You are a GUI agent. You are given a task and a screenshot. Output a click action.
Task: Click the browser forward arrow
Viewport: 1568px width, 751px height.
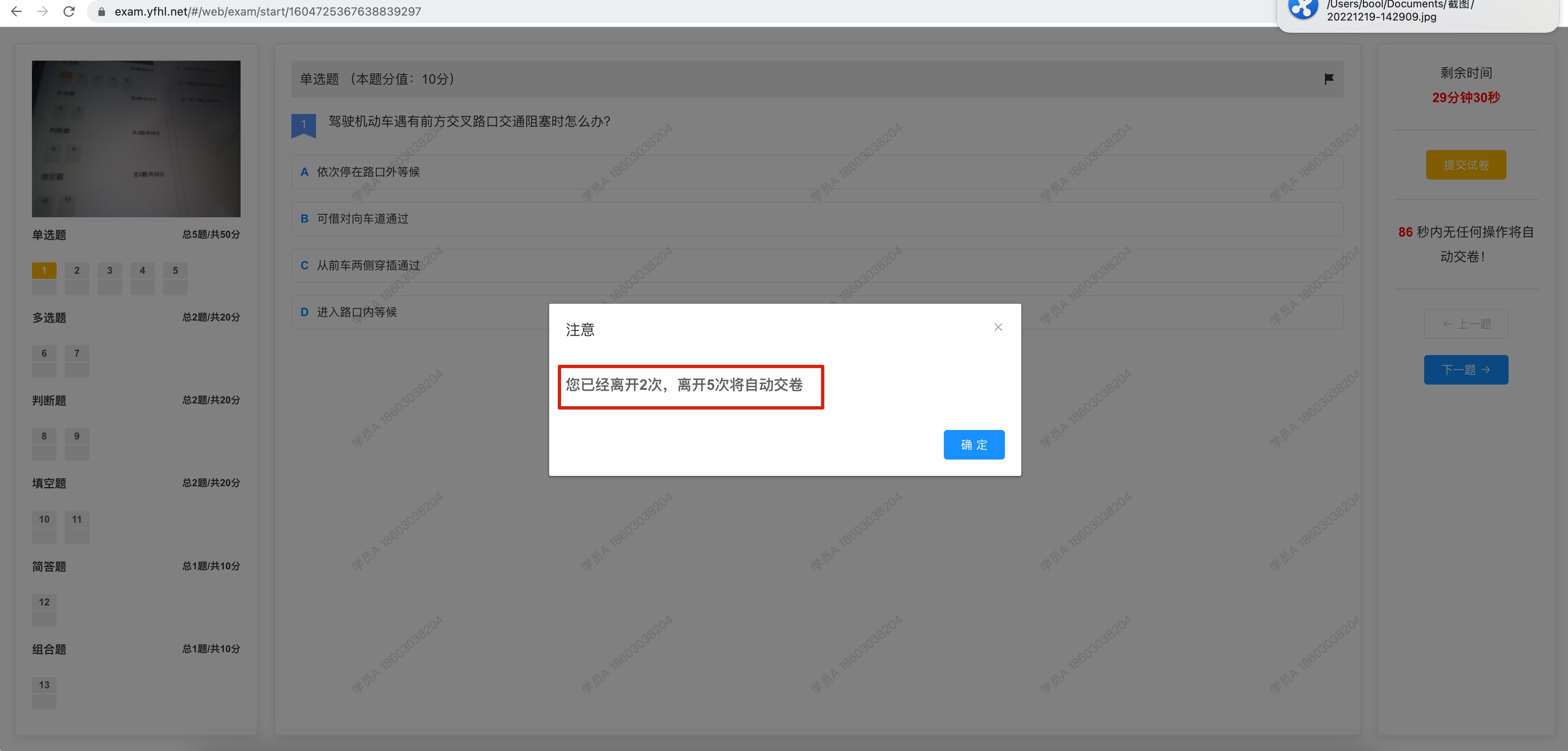43,11
